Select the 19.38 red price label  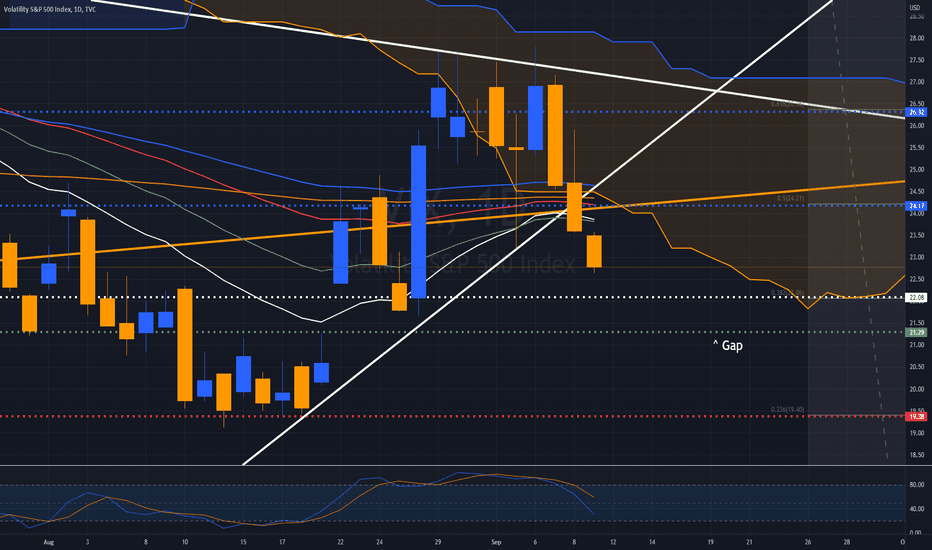pyautogui.click(x=916, y=416)
